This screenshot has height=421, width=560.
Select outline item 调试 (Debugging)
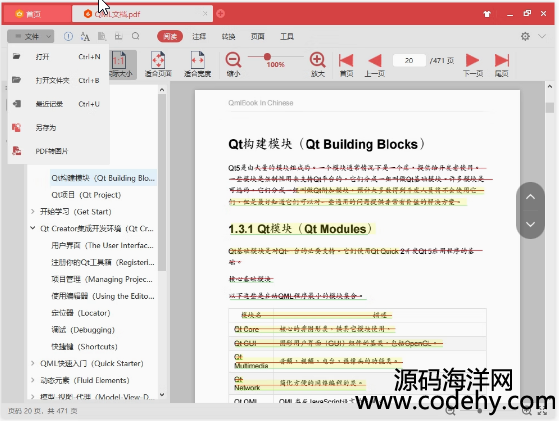click(83, 330)
